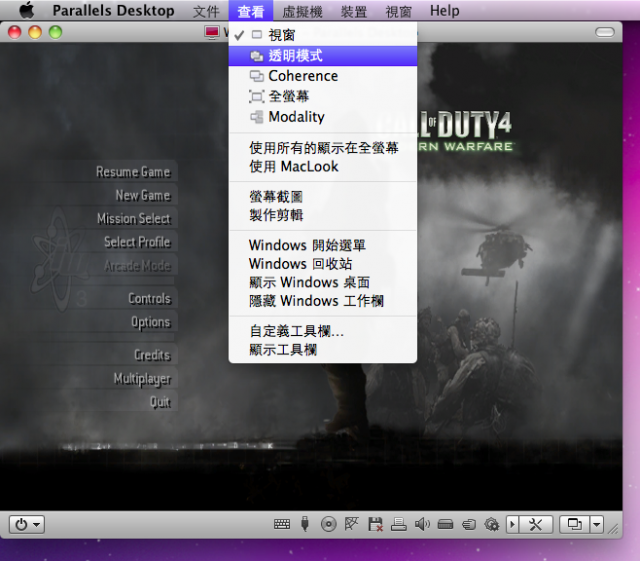Screen dimensions: 640x561
Task: Click the window resize grip corner
Action: point(613,529)
